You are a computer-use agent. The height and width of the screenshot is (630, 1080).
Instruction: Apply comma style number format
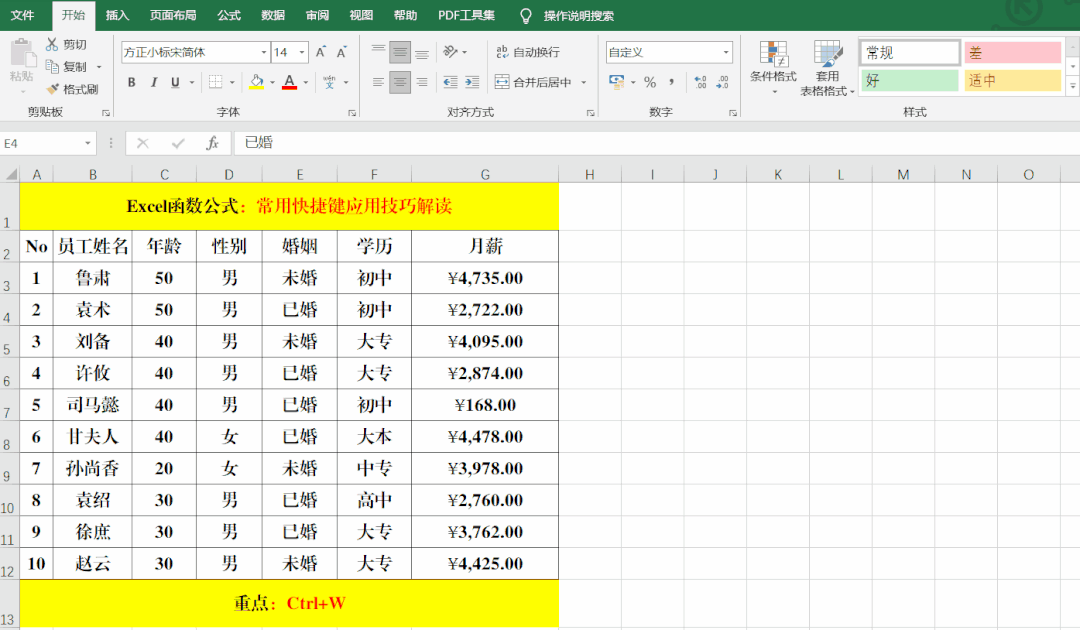pyautogui.click(x=672, y=82)
